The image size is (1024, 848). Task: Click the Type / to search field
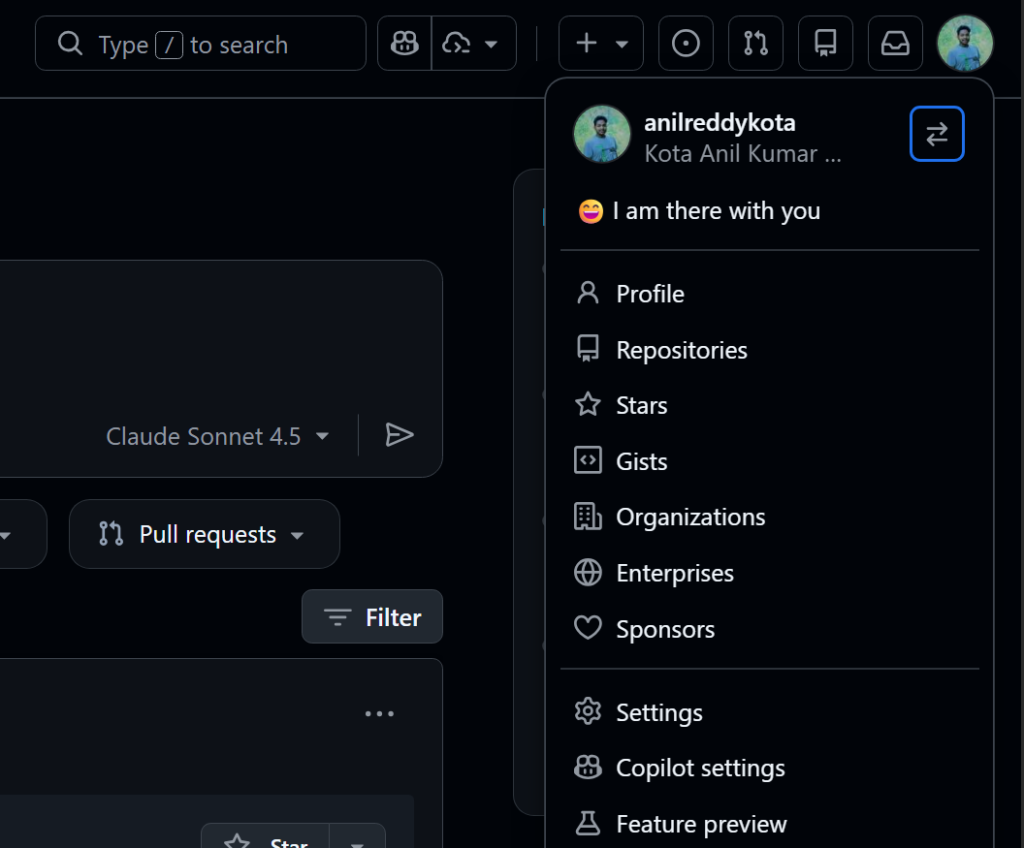click(201, 44)
